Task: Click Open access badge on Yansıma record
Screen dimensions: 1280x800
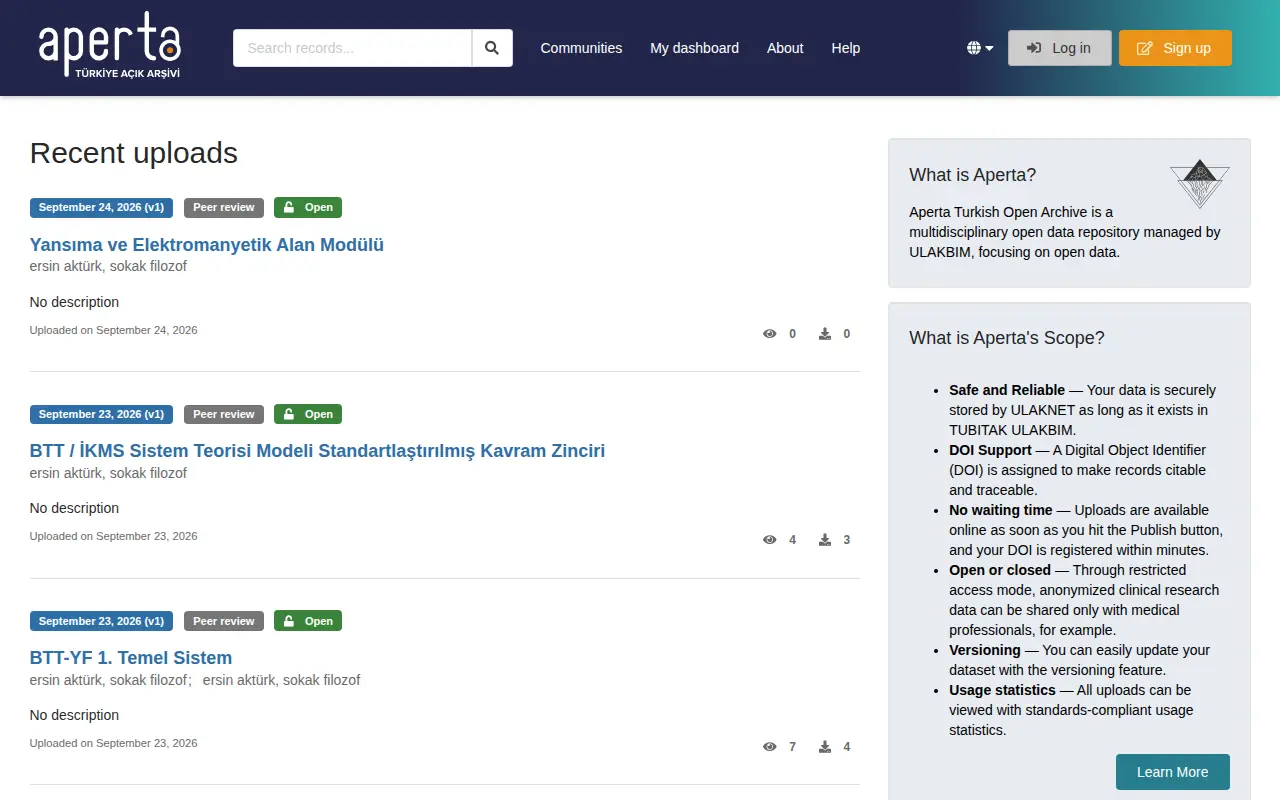Action: tap(308, 208)
